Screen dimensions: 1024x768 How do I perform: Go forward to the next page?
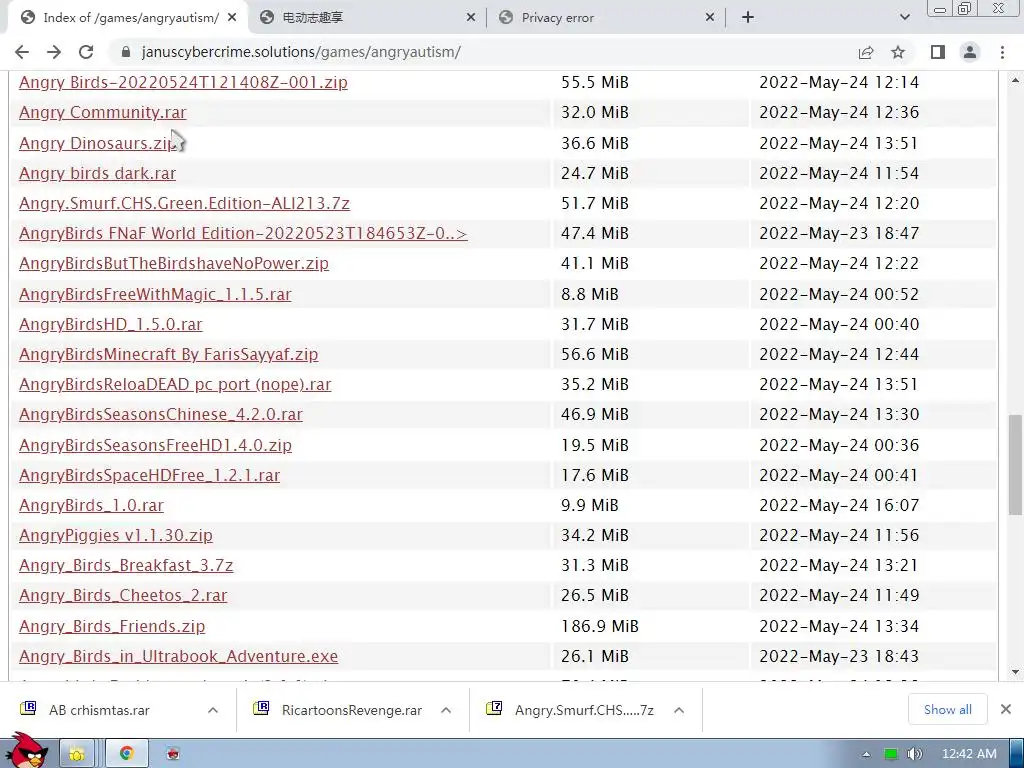54,52
